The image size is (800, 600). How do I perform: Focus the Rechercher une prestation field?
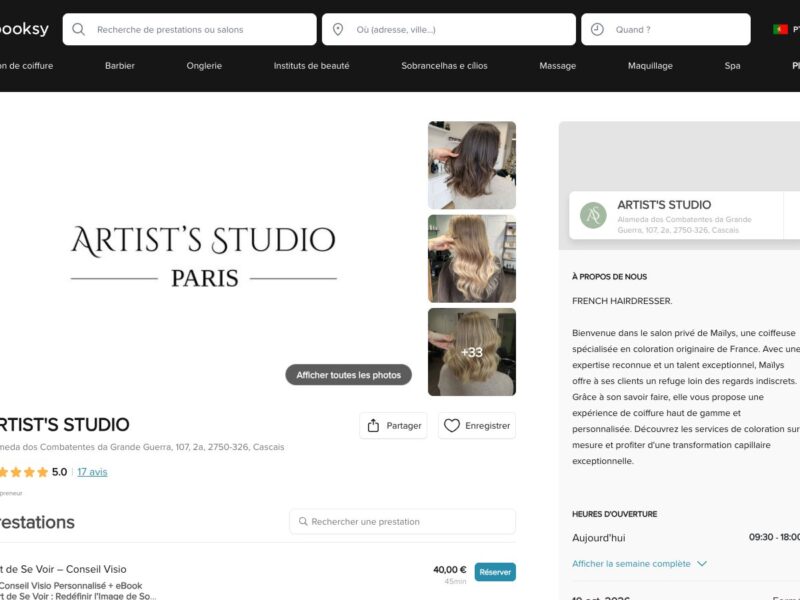[x=403, y=521]
